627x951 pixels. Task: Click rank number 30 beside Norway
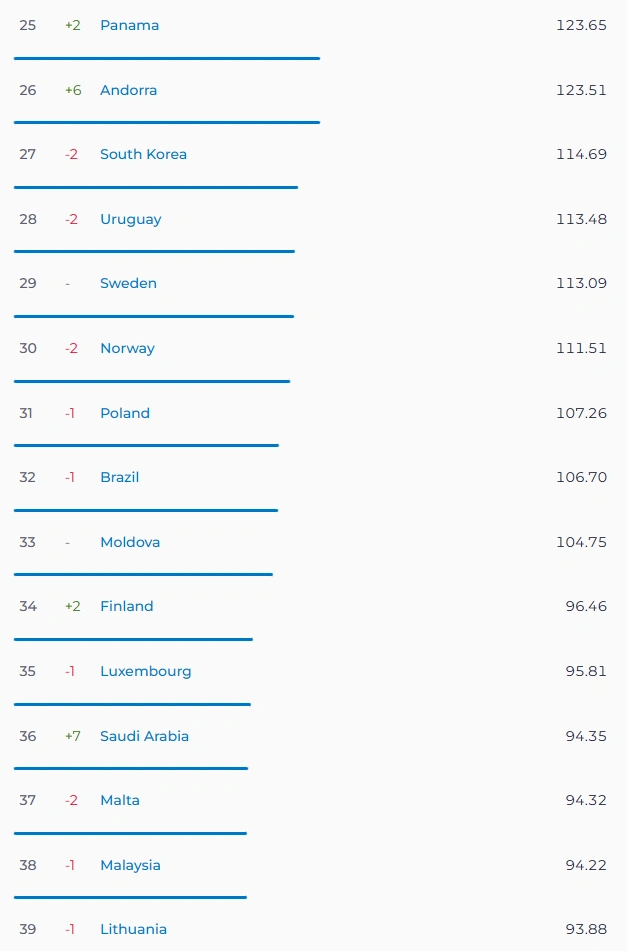coord(28,349)
